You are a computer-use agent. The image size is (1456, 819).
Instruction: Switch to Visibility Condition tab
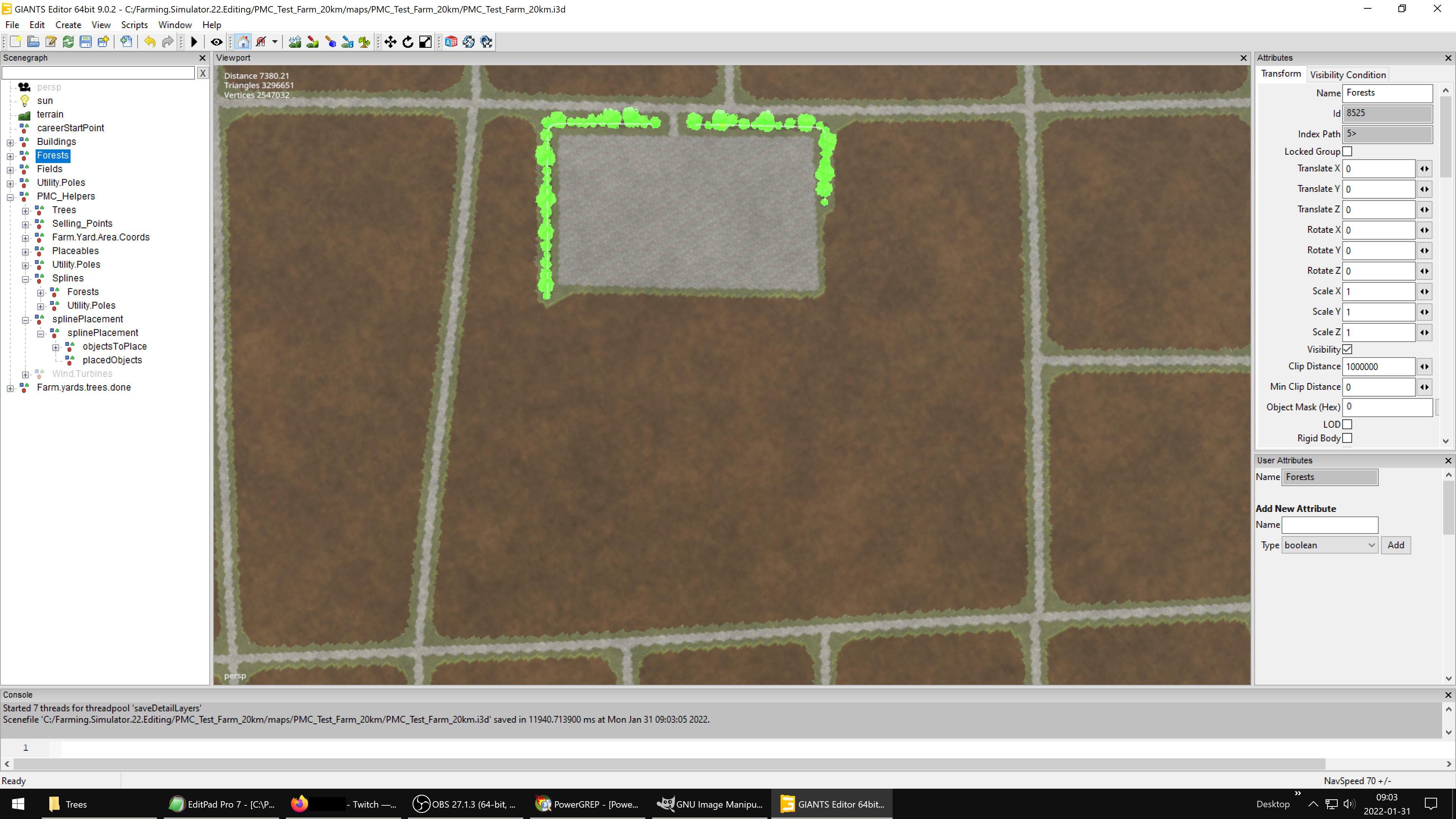[x=1348, y=75]
